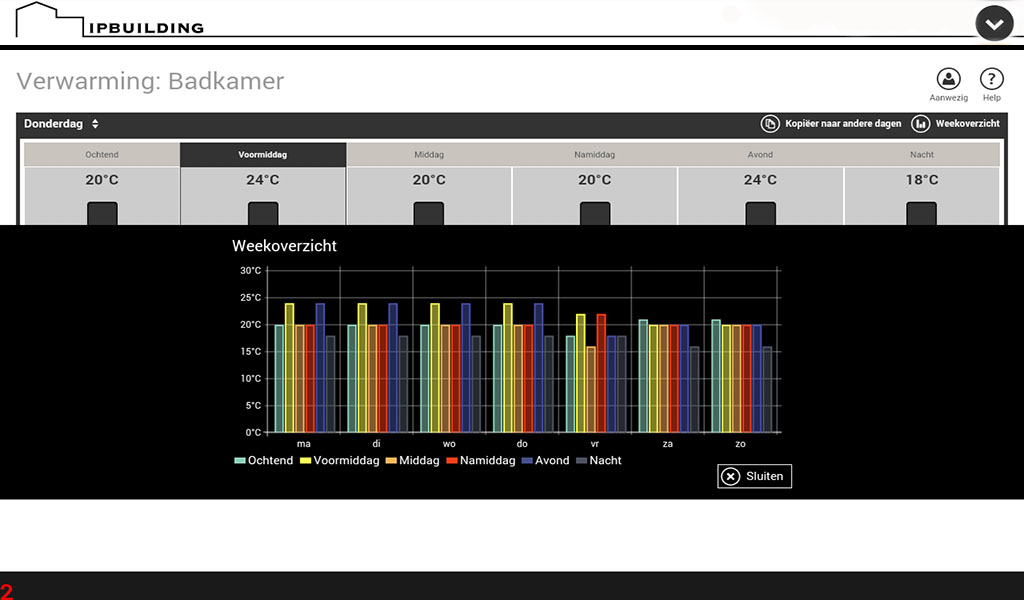Click the Middag legend swatch
The image size is (1024, 600).
point(391,461)
